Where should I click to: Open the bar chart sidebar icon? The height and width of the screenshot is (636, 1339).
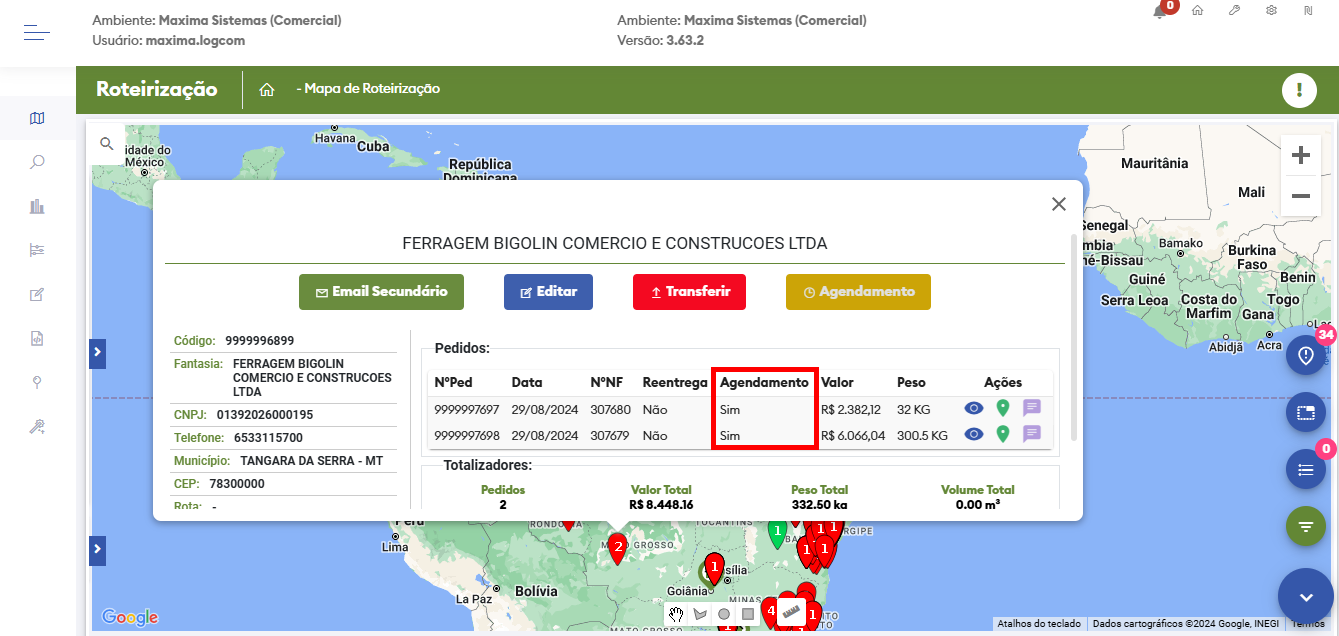pos(37,206)
